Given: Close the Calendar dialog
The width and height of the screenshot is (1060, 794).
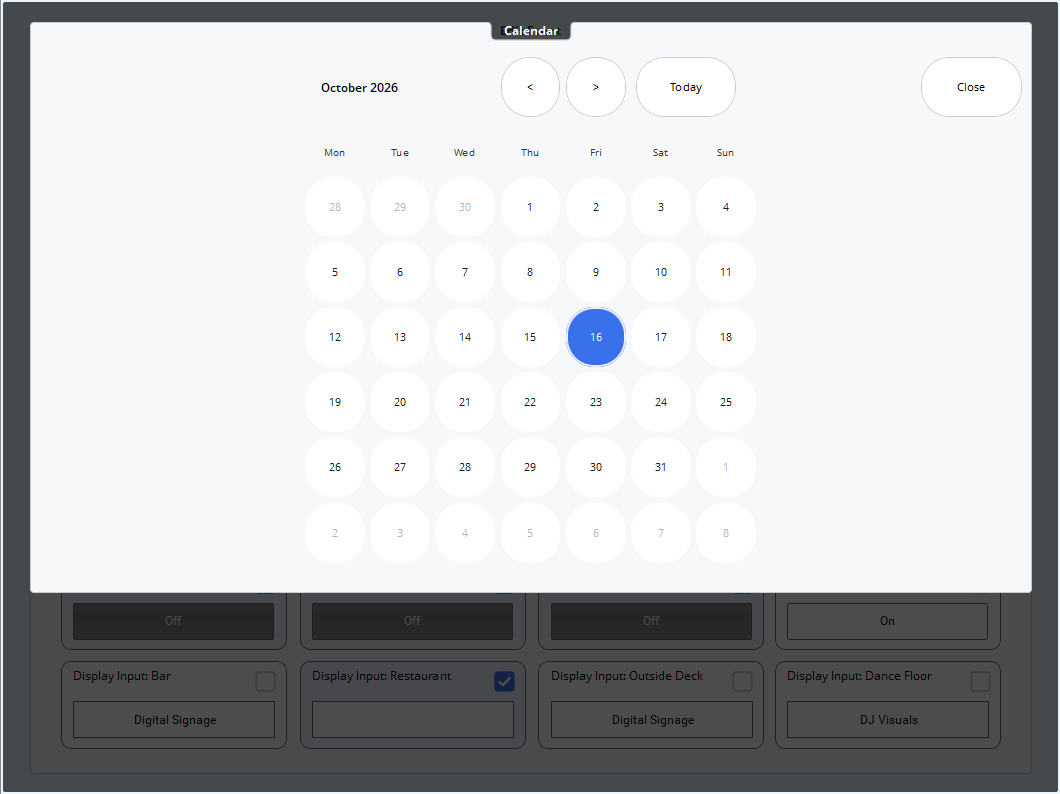Looking at the screenshot, I should (971, 87).
